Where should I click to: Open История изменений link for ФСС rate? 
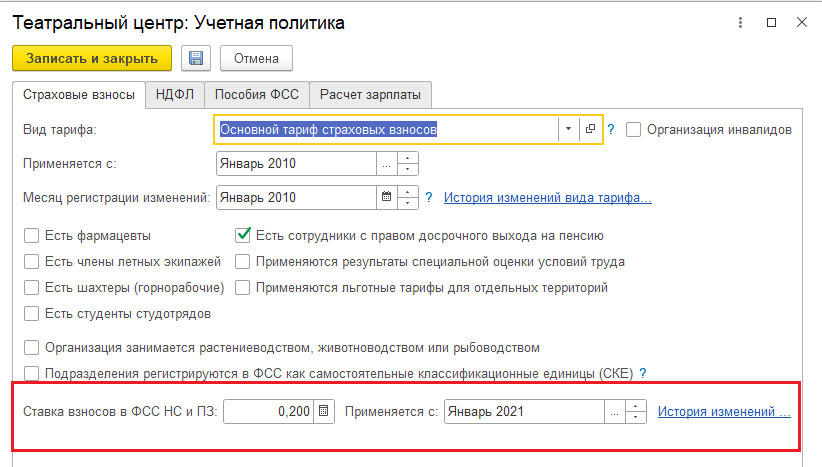coord(724,411)
